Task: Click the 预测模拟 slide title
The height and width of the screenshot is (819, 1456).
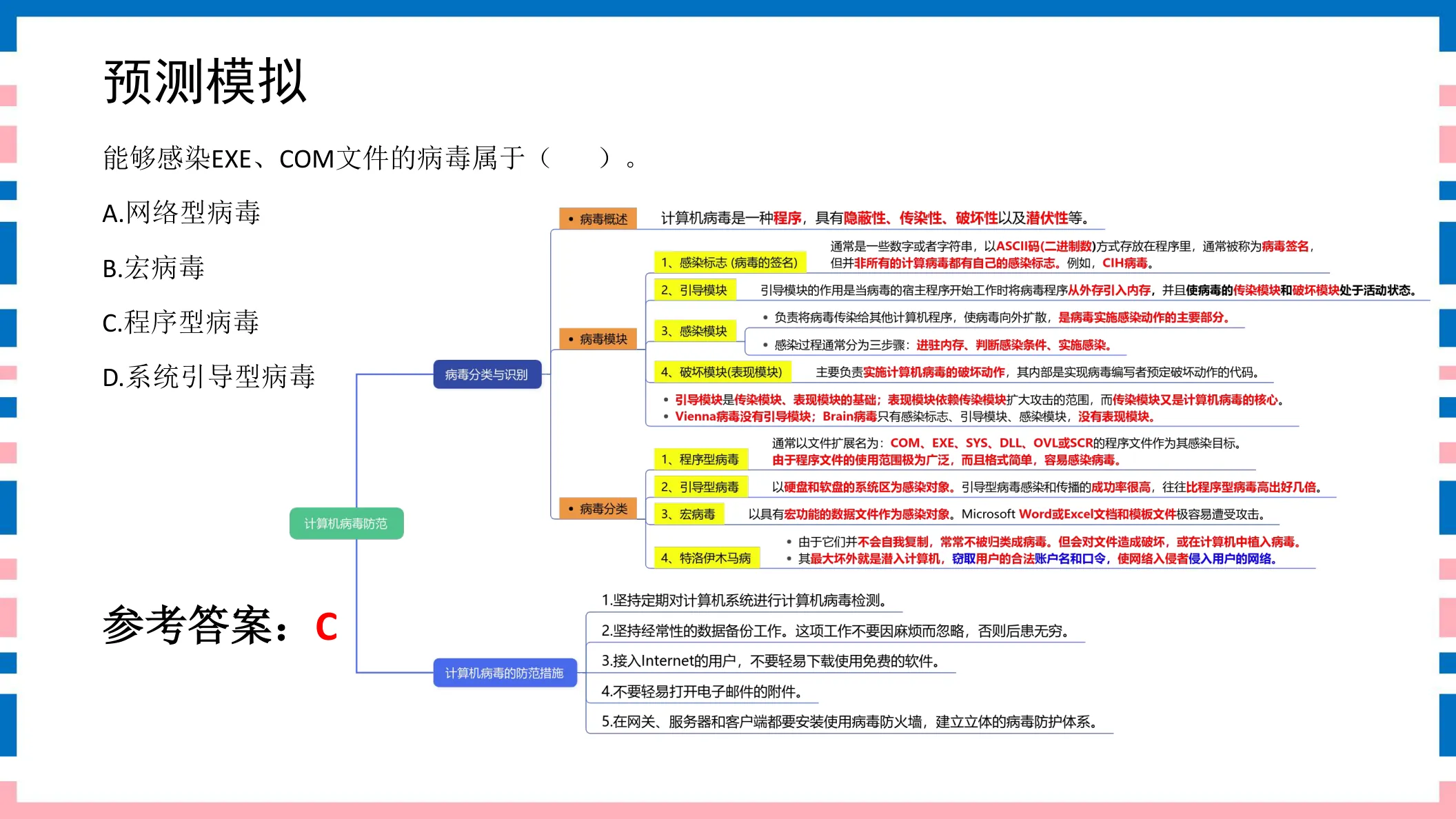Action: pos(205,81)
